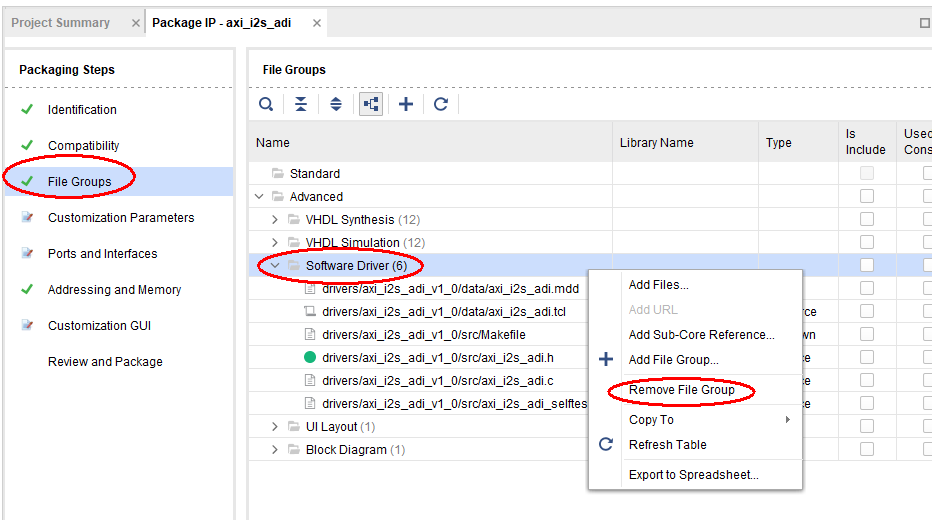This screenshot has width=932, height=520.
Task: Toggle Is Include checkbox for Block Diagram row
Action: [x=866, y=449]
